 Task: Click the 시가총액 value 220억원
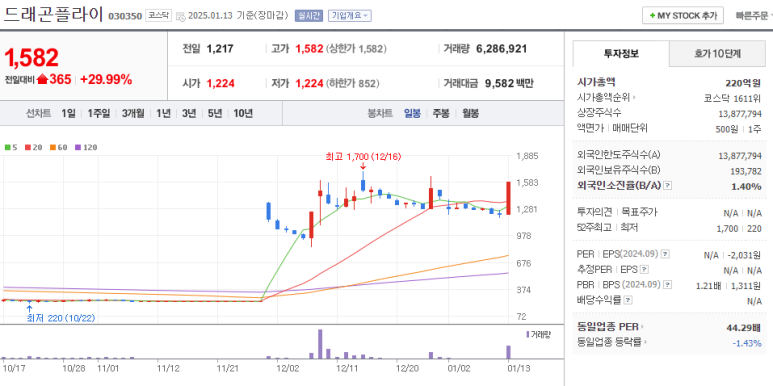click(743, 83)
